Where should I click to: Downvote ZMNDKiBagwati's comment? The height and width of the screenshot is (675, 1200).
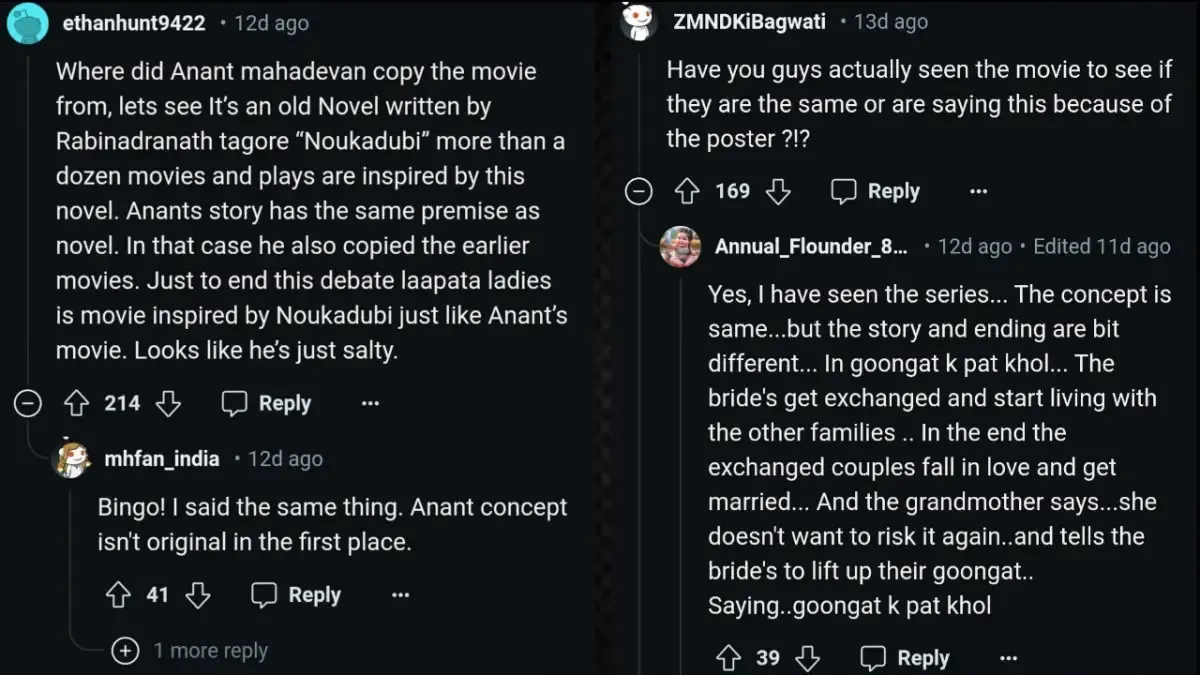point(778,190)
